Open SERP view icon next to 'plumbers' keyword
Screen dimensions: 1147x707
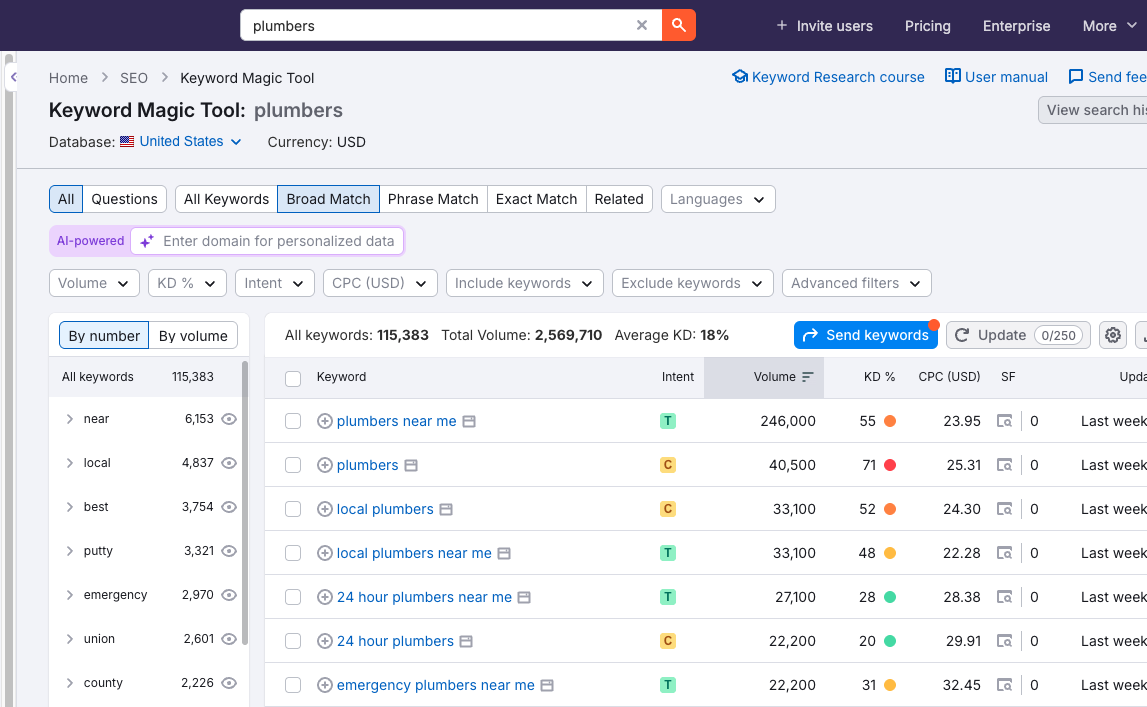click(x=411, y=465)
